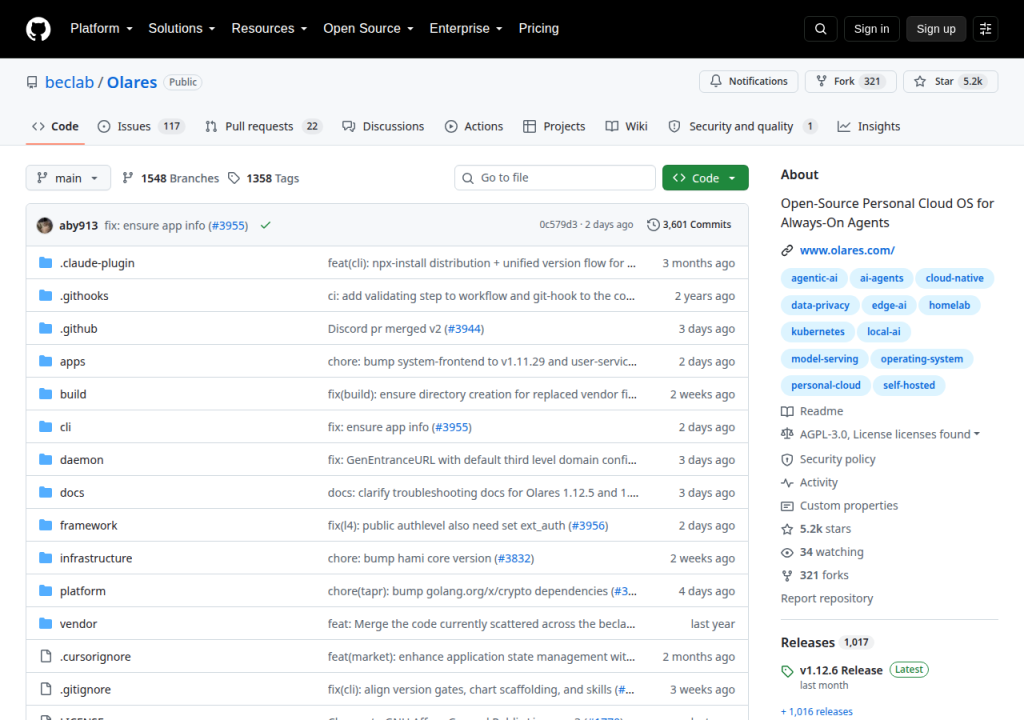Click the 0c579d3 commit hash
The width and height of the screenshot is (1024, 720).
click(558, 225)
